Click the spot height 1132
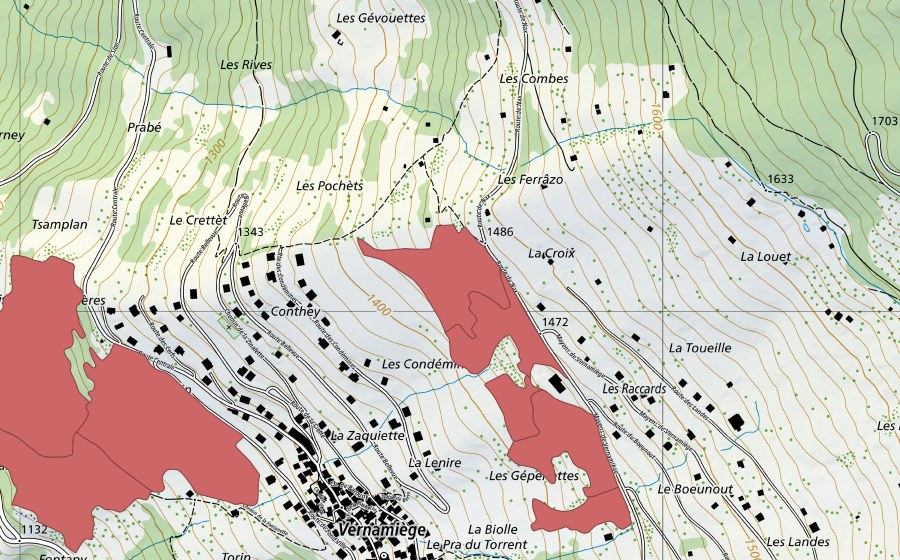 (34, 529)
